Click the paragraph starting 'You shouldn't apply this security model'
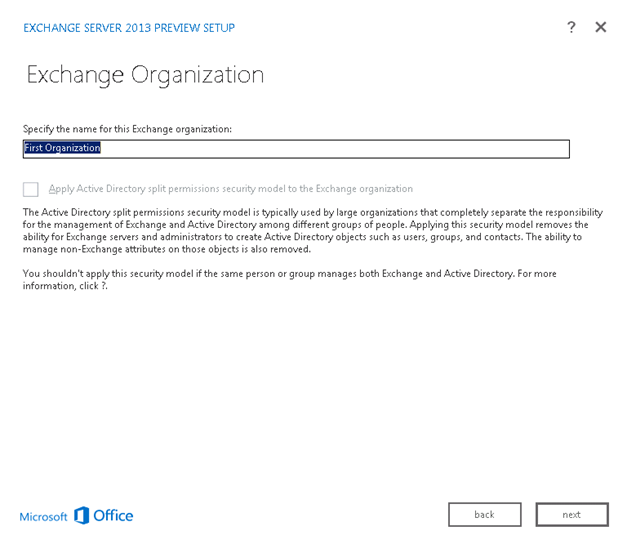The image size is (627, 544). tap(290, 280)
